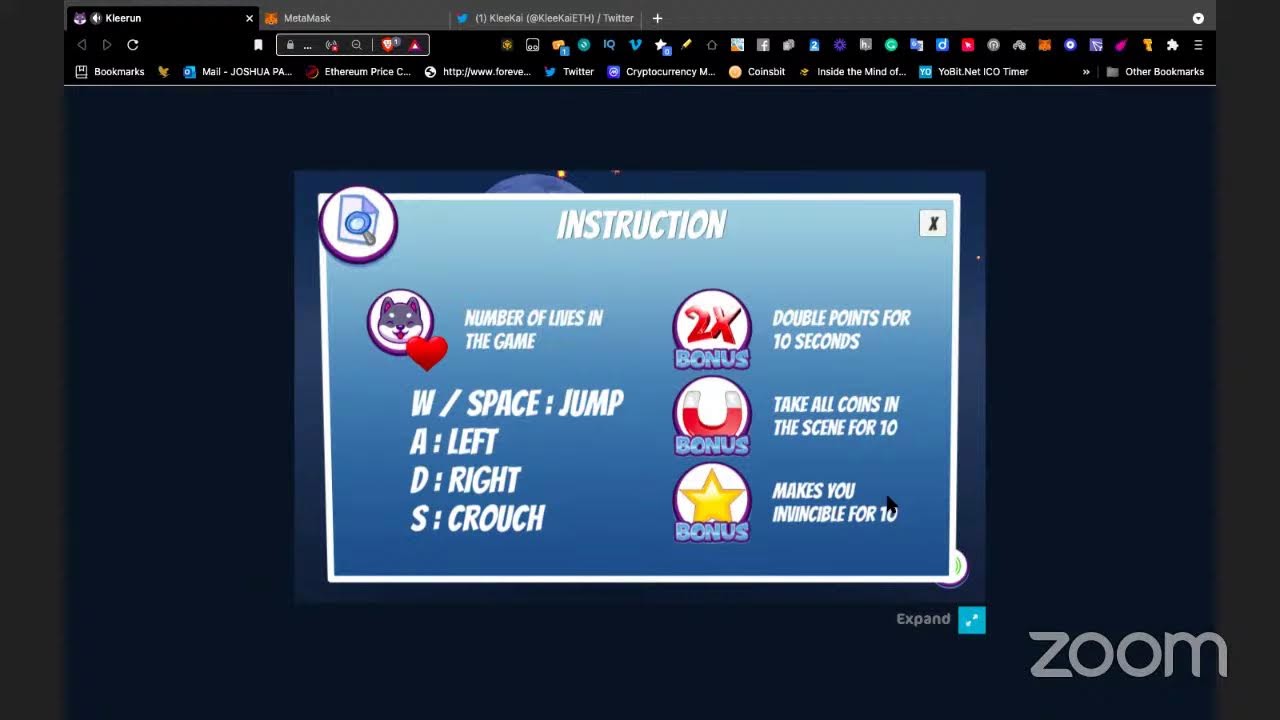Open the MetaMask fox extension
Viewport: 1280px width, 720px height.
(1044, 45)
